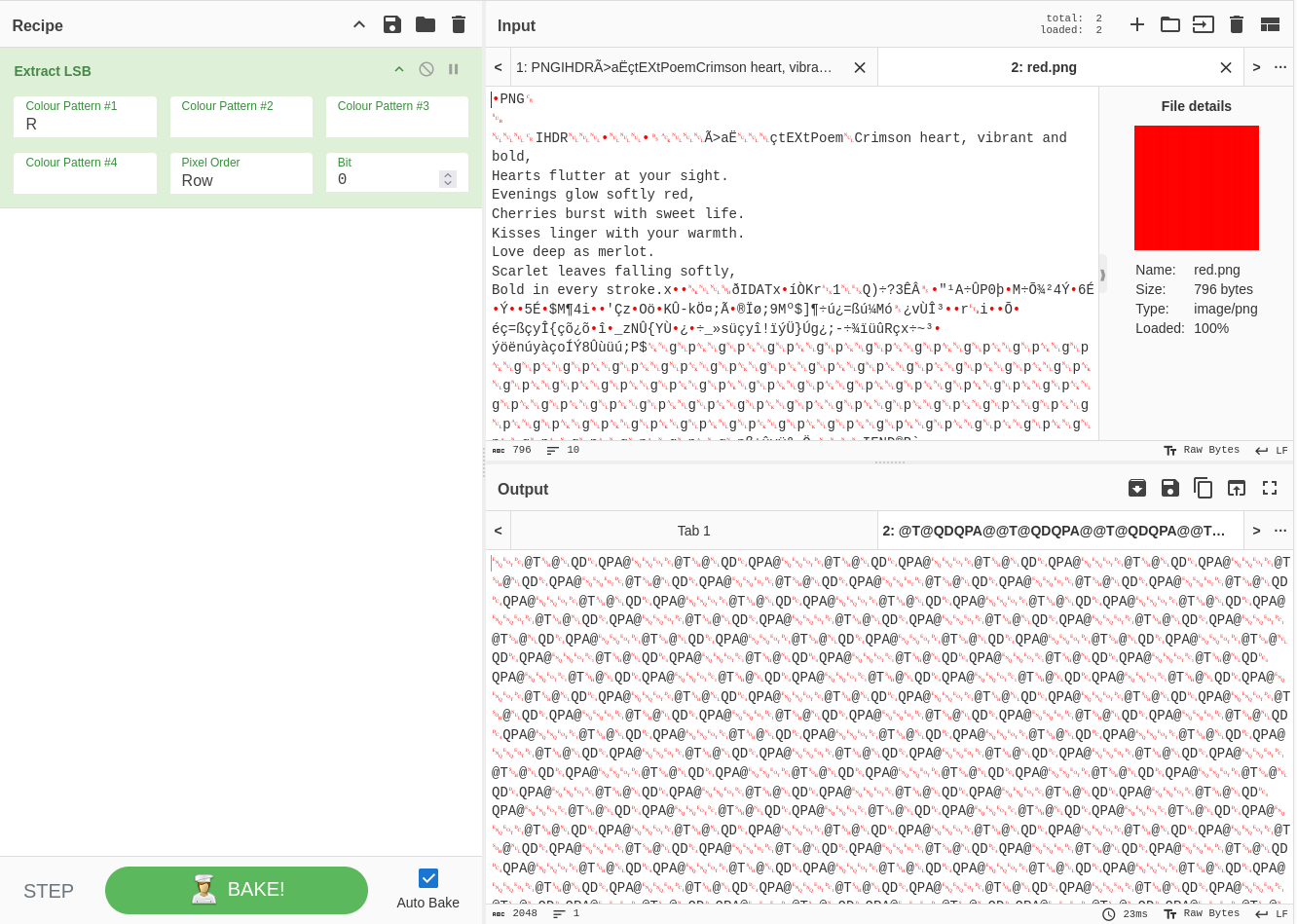
Task: Save the current recipe
Action: pos(392,24)
